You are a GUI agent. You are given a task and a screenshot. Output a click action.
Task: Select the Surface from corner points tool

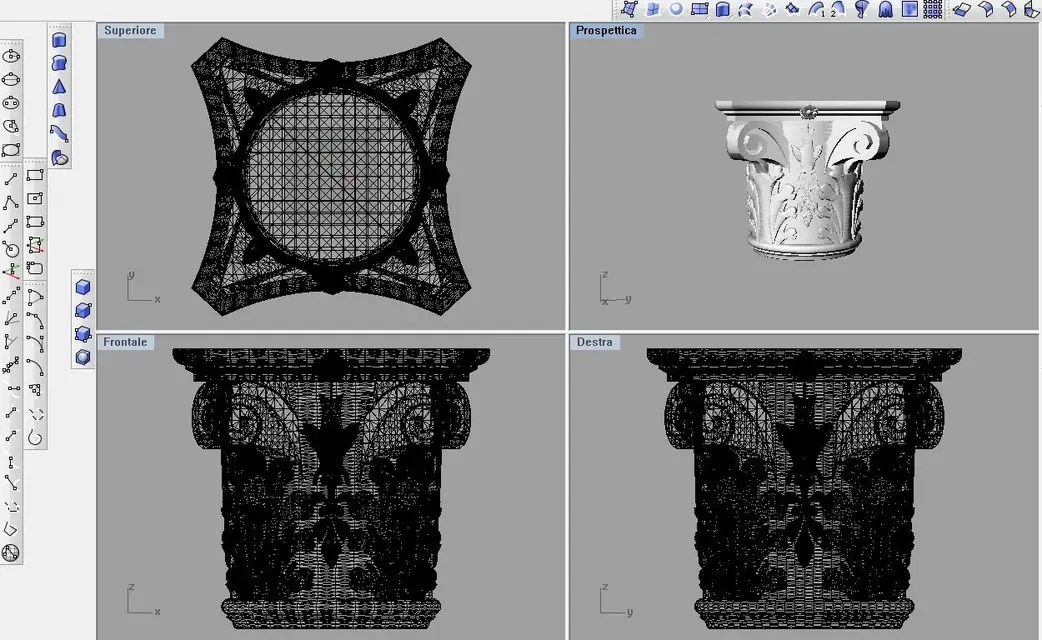point(629,9)
